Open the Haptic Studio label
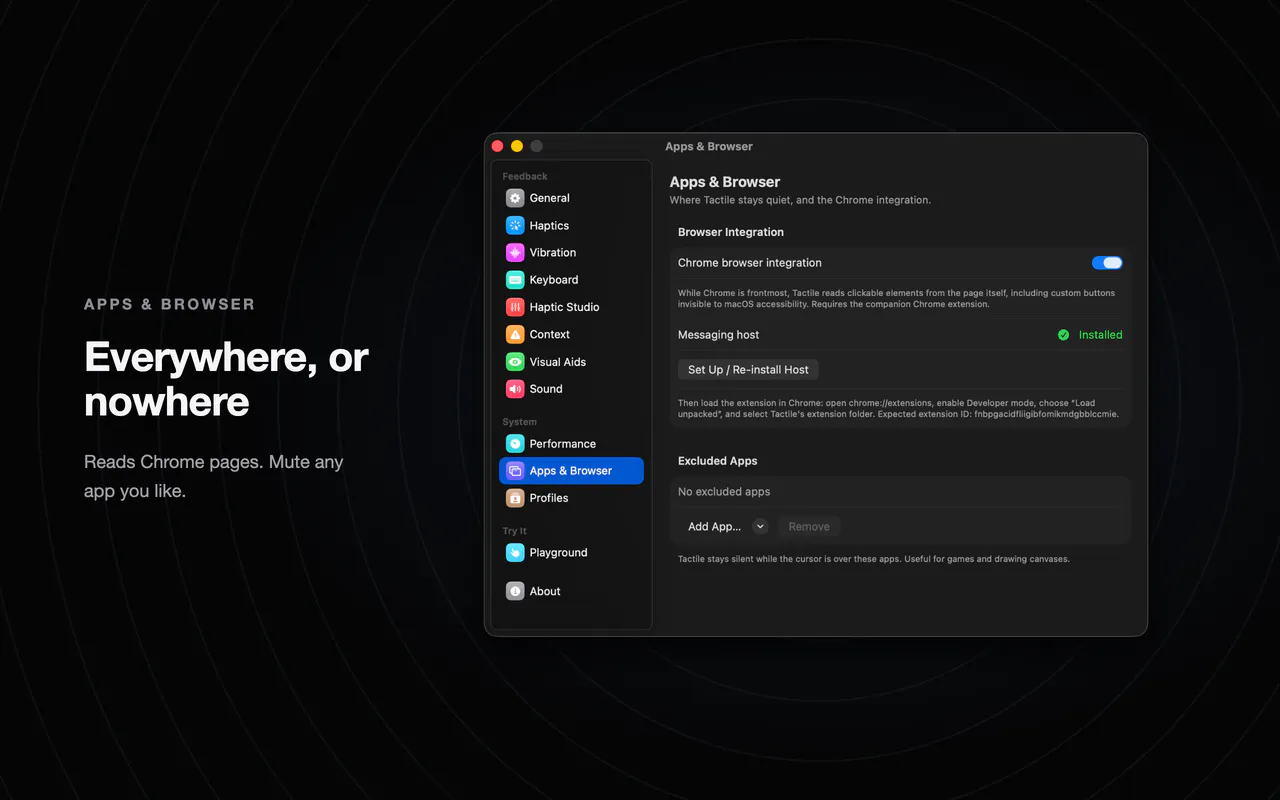This screenshot has width=1280, height=800. pos(565,307)
